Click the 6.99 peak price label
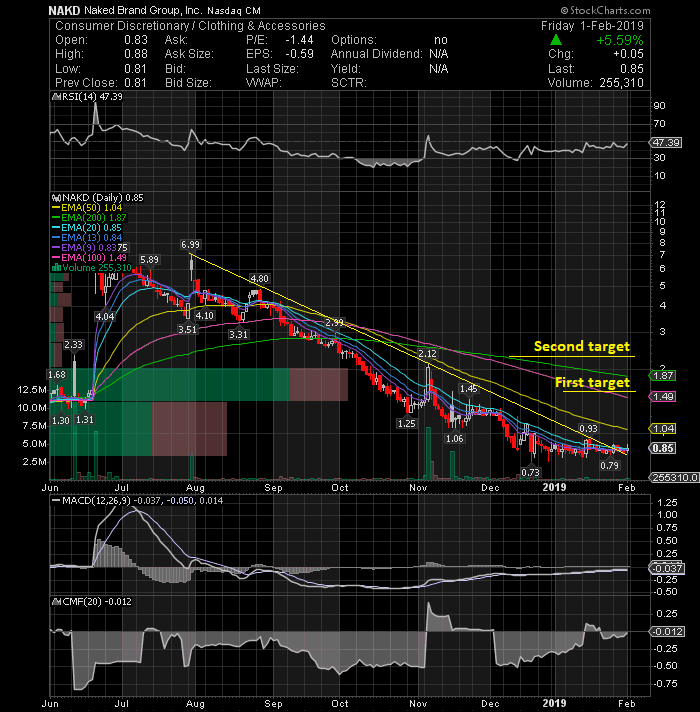Screen dimensions: 700x712 coord(190,245)
